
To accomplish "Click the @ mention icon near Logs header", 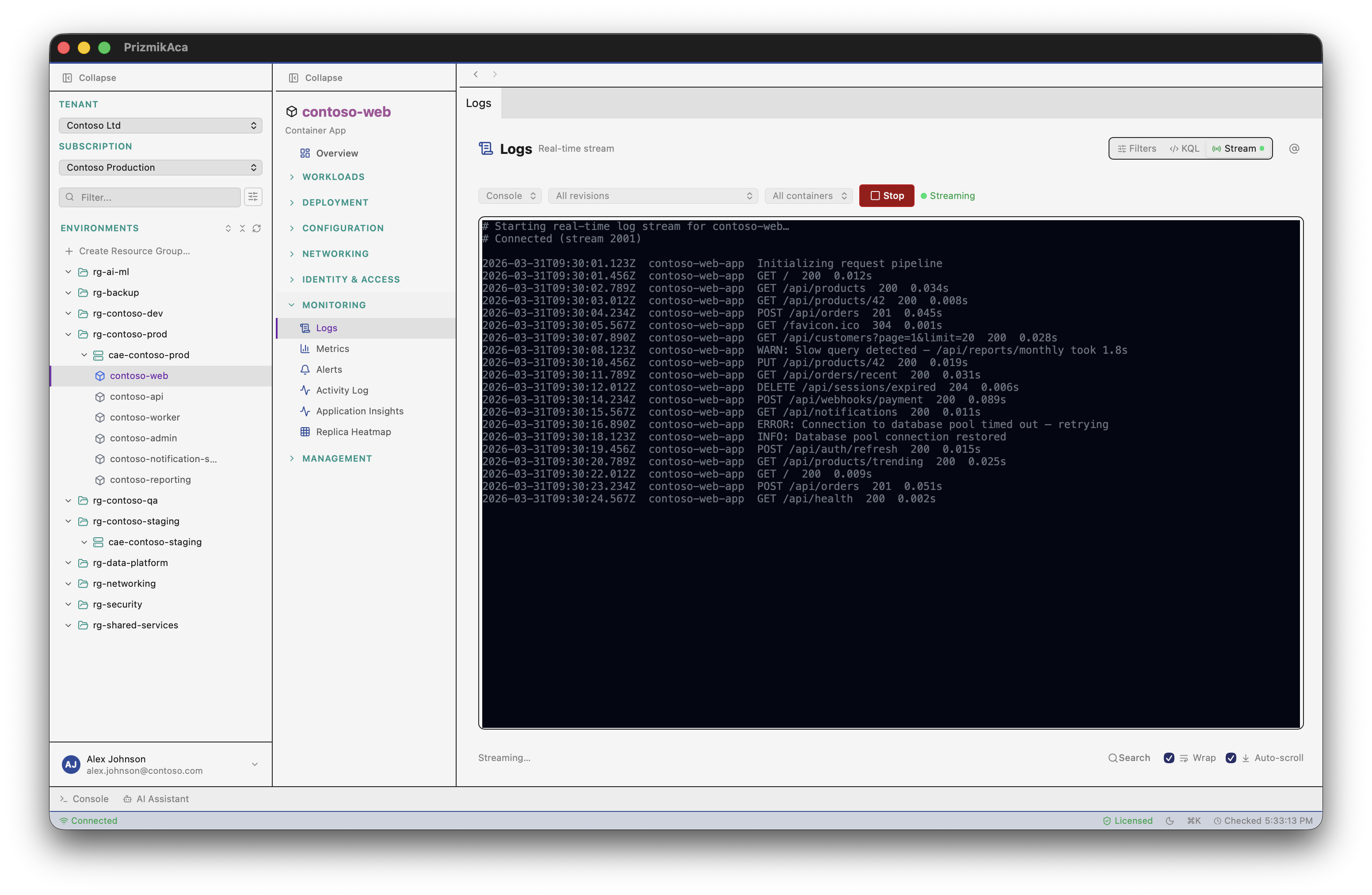I will click(1294, 148).
